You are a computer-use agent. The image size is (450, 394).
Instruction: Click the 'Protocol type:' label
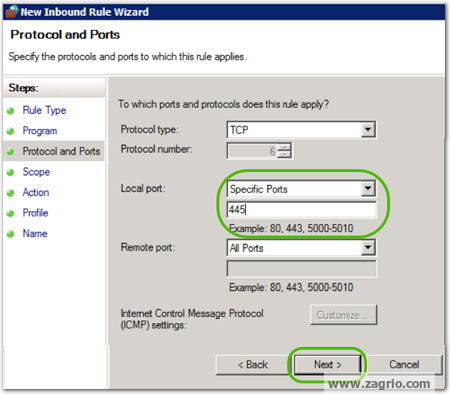[x=150, y=129]
